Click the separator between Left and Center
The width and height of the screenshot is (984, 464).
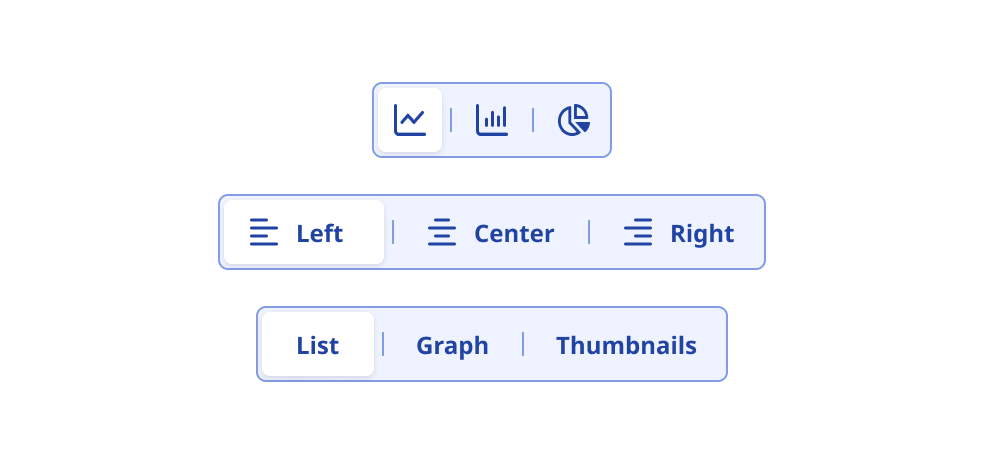coord(393,232)
